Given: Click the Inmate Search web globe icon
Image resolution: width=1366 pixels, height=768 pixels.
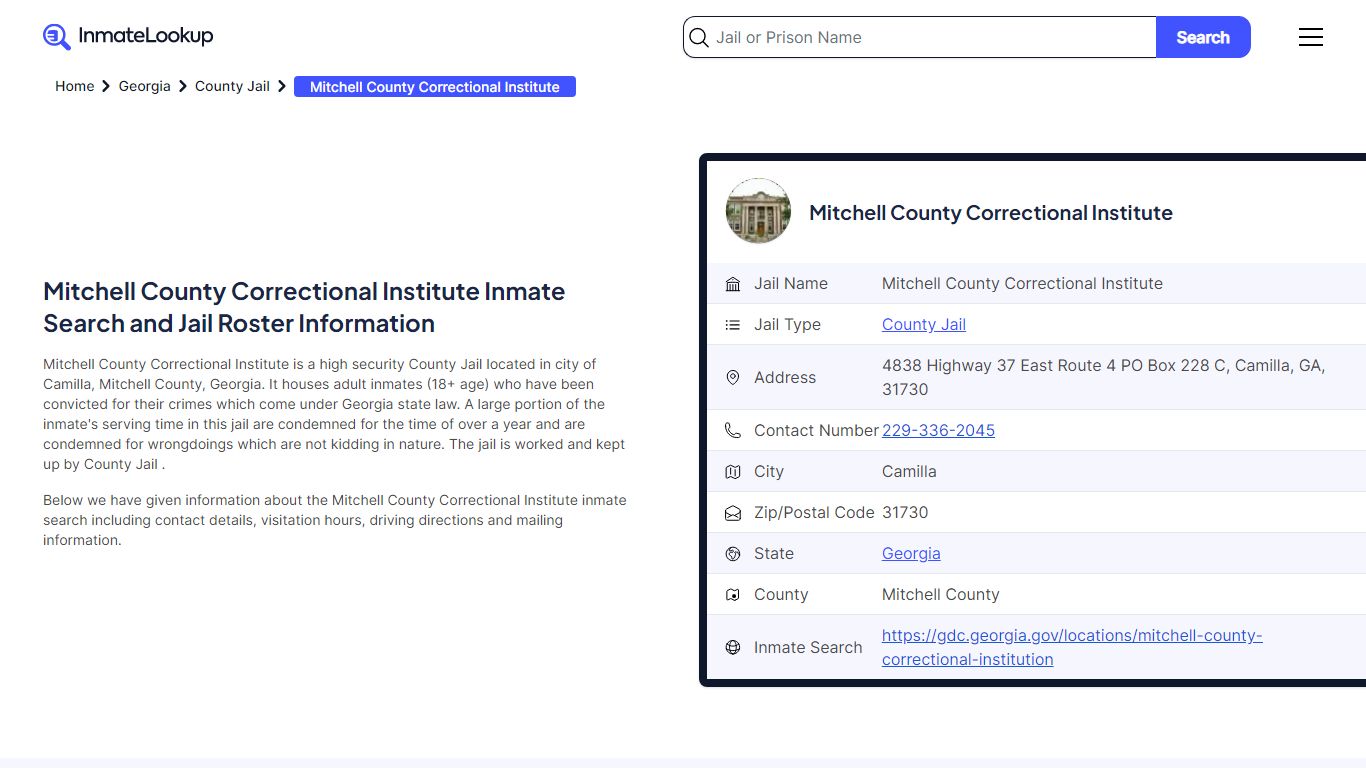Looking at the screenshot, I should point(733,648).
